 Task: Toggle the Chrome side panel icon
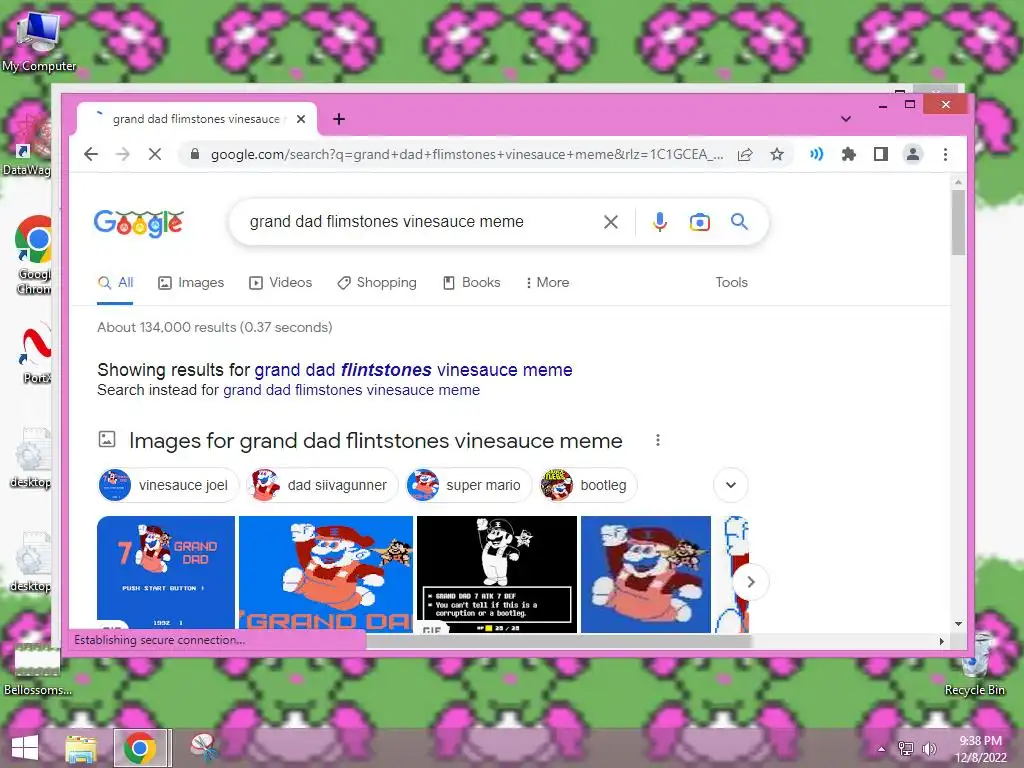click(880, 154)
